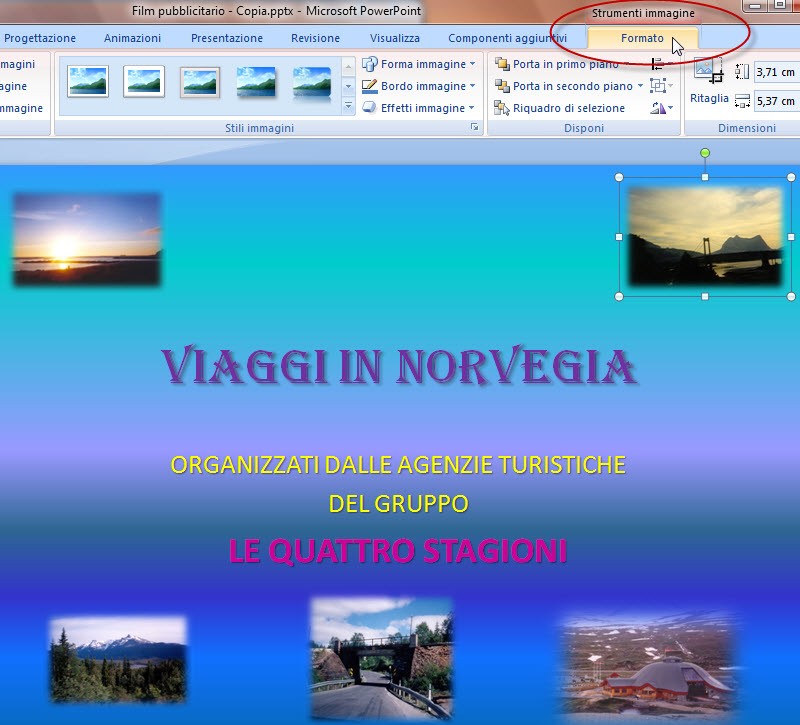Open the Revisione tab
Viewport: 800px width, 725px height.
tap(315, 38)
